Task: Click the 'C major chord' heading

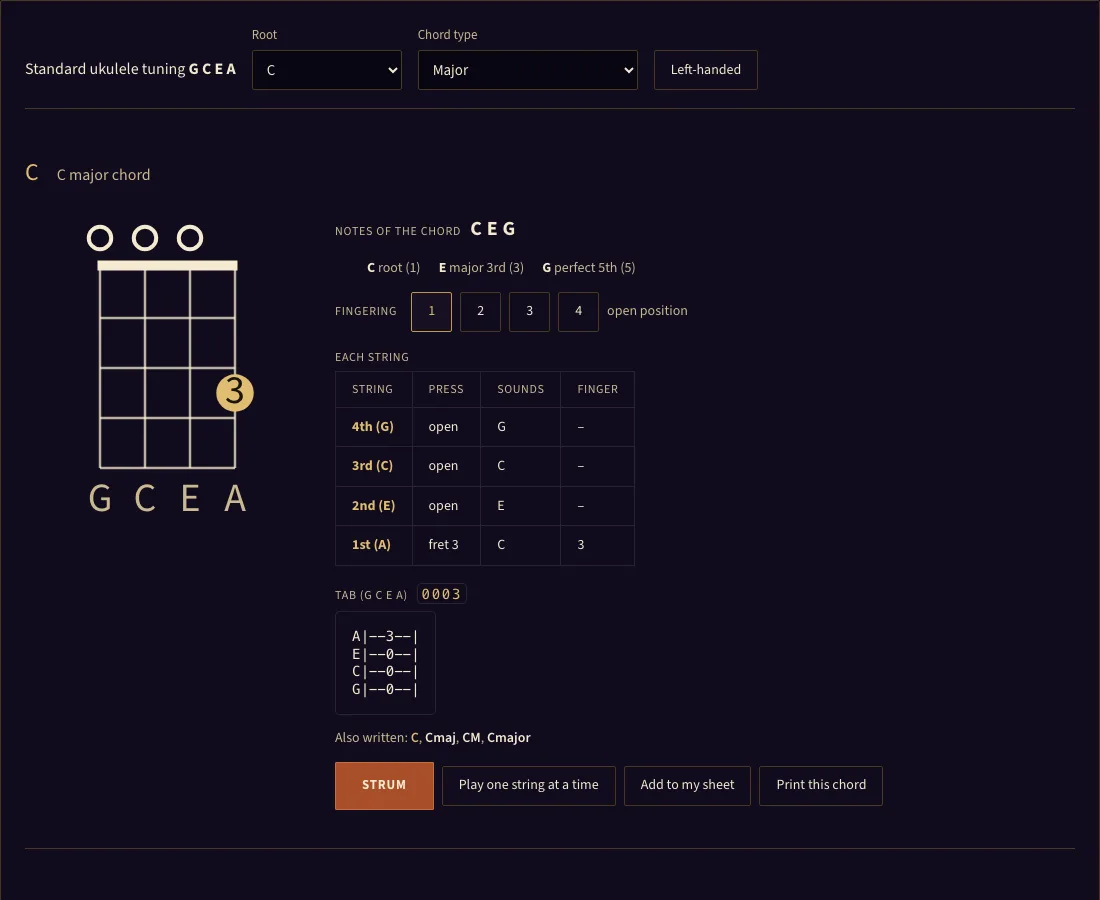Action: click(x=103, y=175)
